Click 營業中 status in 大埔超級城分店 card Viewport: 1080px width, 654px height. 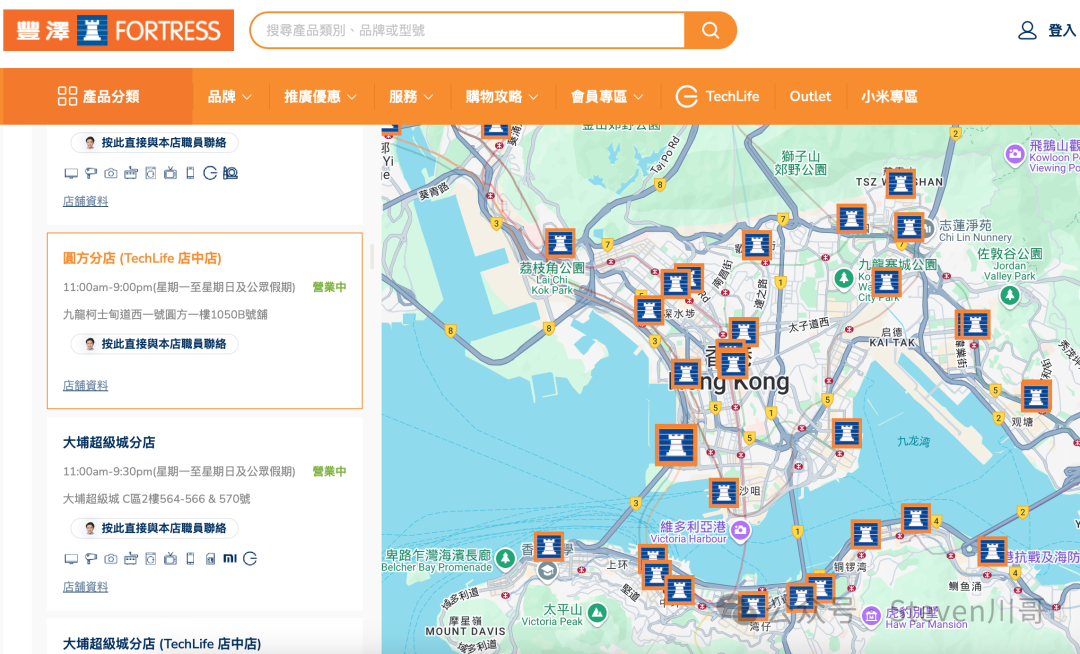[329, 472]
